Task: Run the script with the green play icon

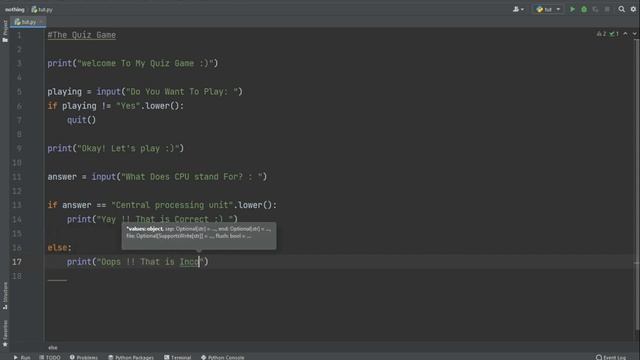Action: pos(572,9)
